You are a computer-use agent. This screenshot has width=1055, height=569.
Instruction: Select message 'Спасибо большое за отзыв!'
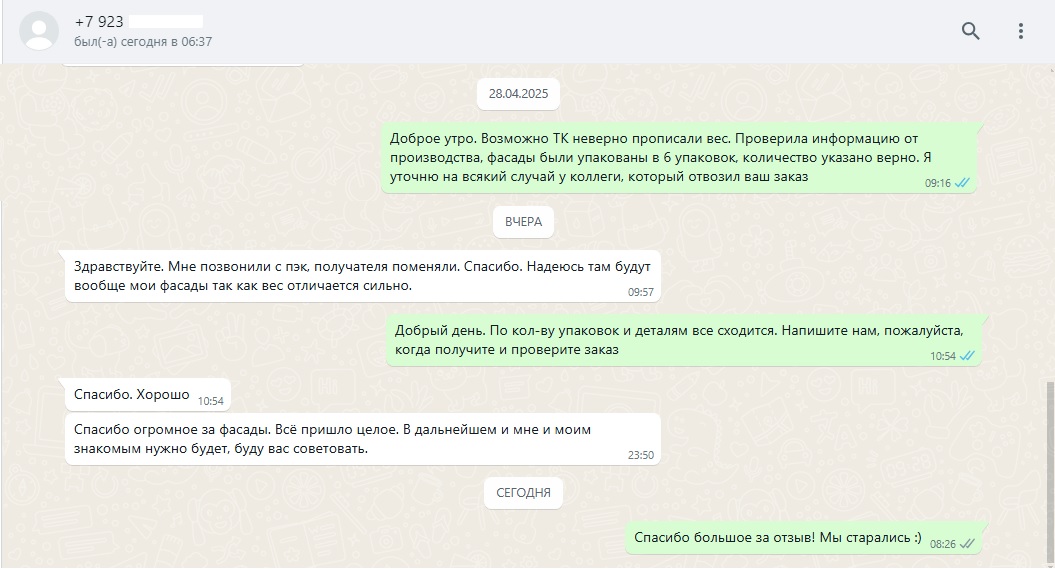coord(803,538)
